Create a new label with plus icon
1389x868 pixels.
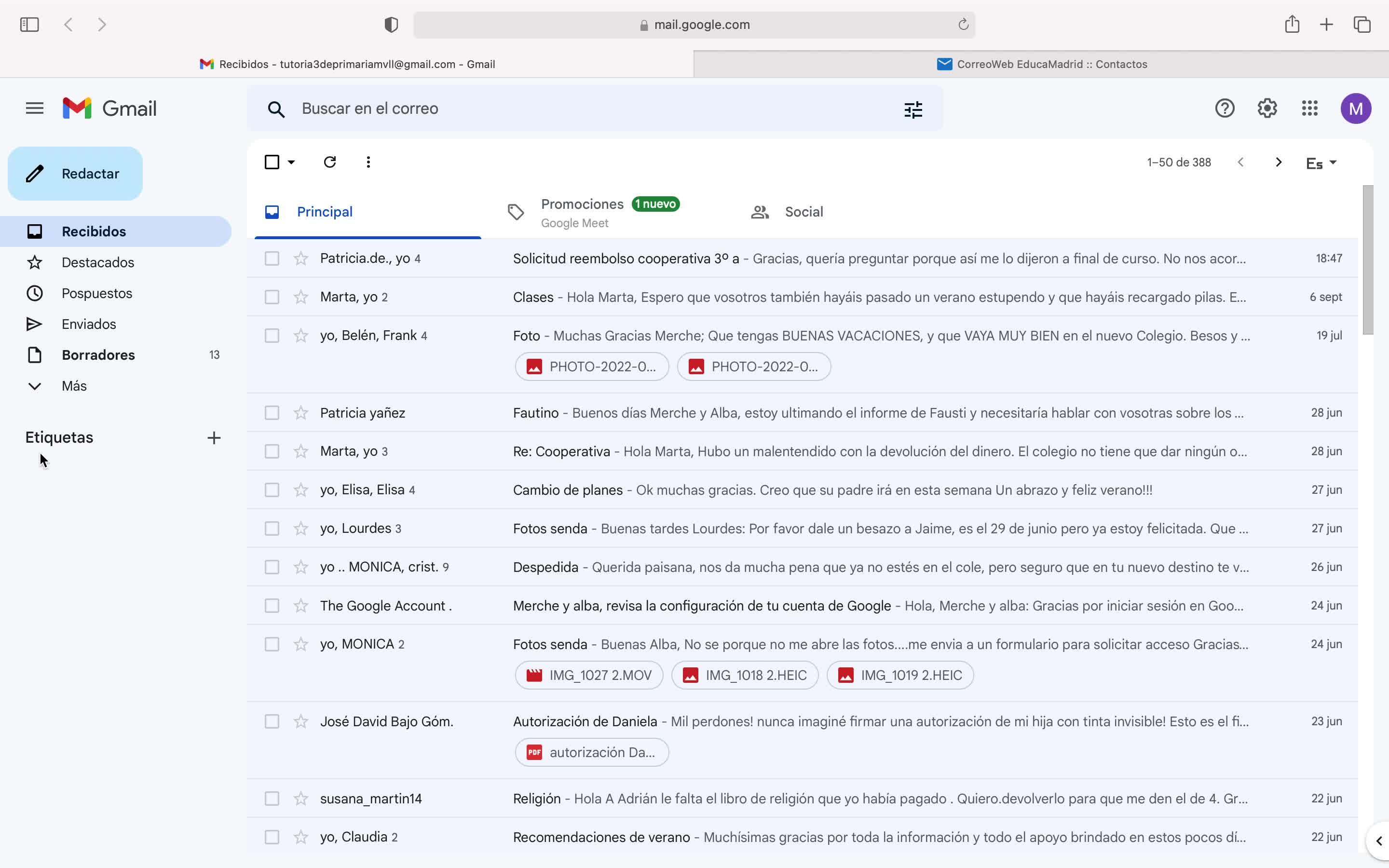pos(214,438)
